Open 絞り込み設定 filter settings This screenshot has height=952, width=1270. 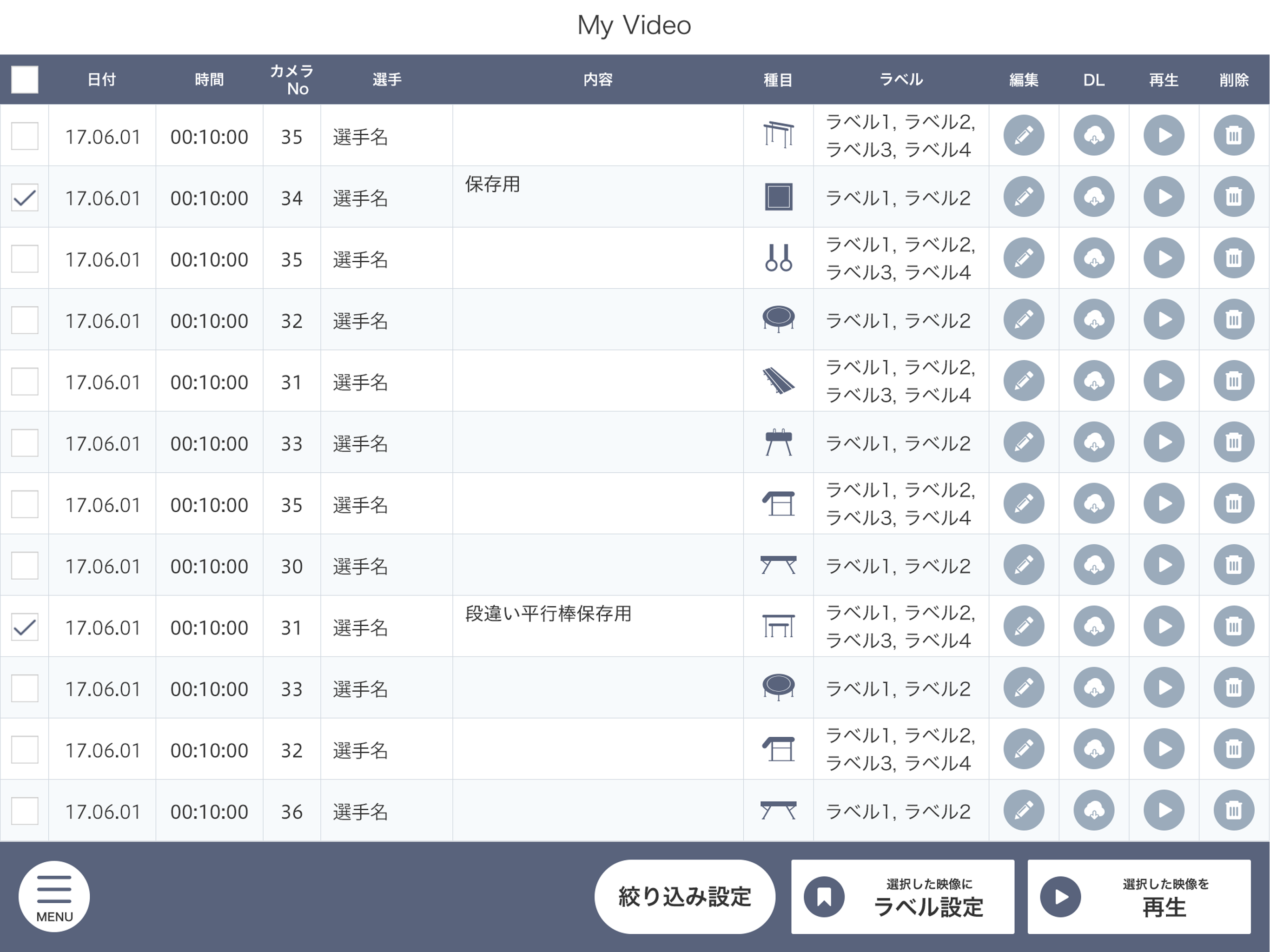pyautogui.click(x=684, y=897)
